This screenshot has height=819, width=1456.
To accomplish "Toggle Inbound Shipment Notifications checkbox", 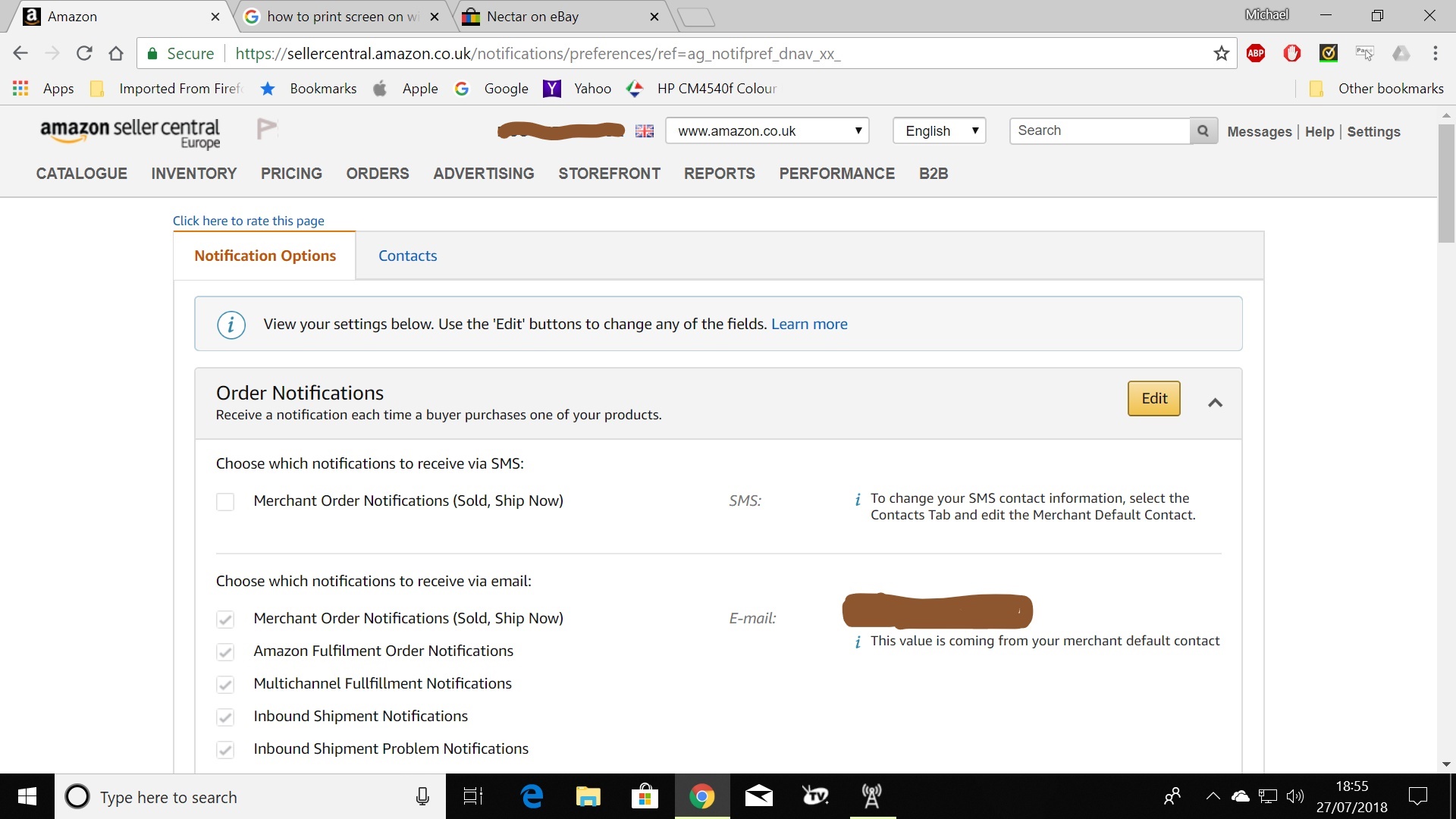I will [x=225, y=717].
